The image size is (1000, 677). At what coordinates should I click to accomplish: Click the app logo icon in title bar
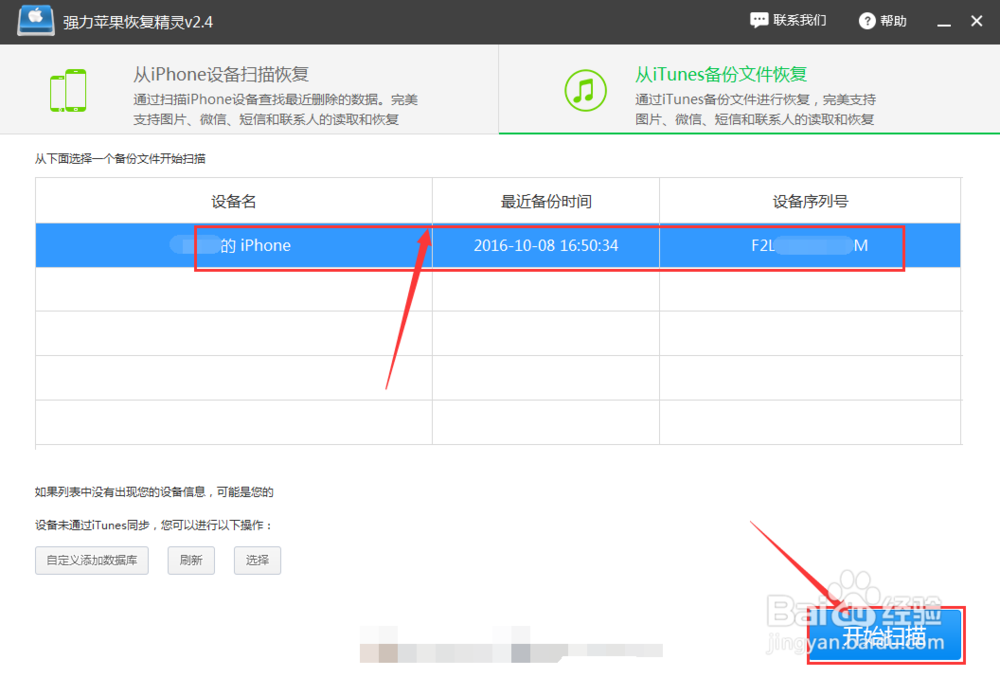tap(36, 20)
